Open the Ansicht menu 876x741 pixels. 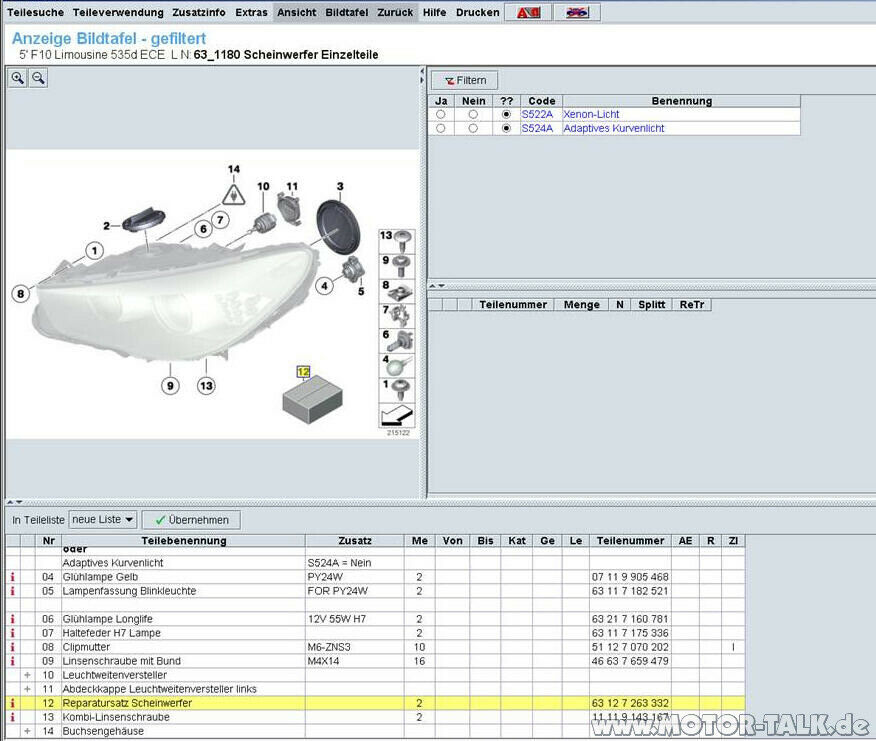click(297, 12)
